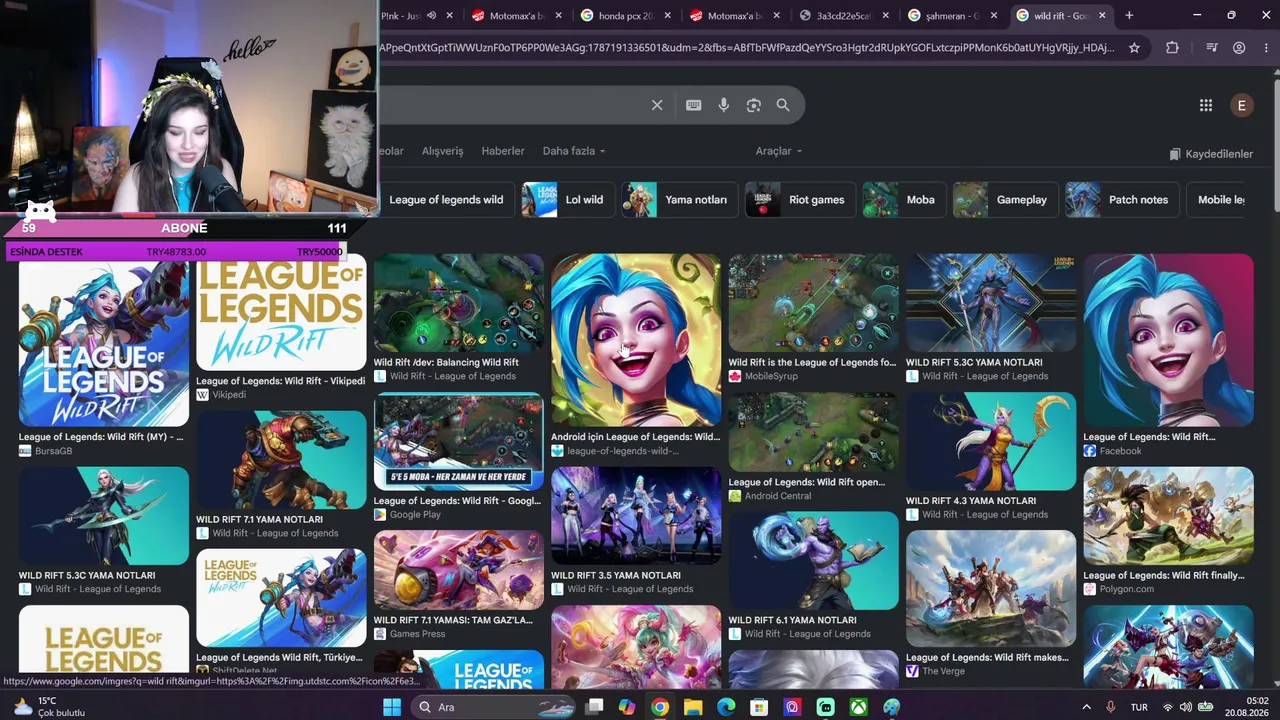Open the clock and date in the taskbar
The height and width of the screenshot is (720, 1280).
[1247, 707]
